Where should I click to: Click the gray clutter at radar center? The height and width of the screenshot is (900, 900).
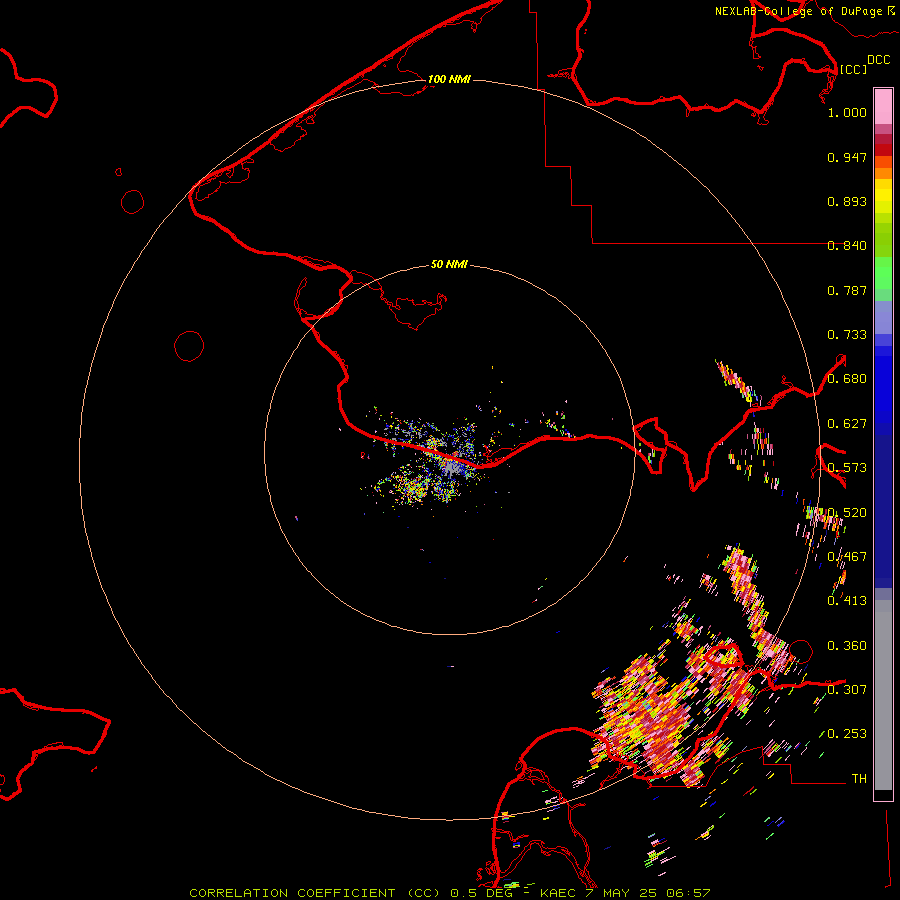(x=452, y=467)
